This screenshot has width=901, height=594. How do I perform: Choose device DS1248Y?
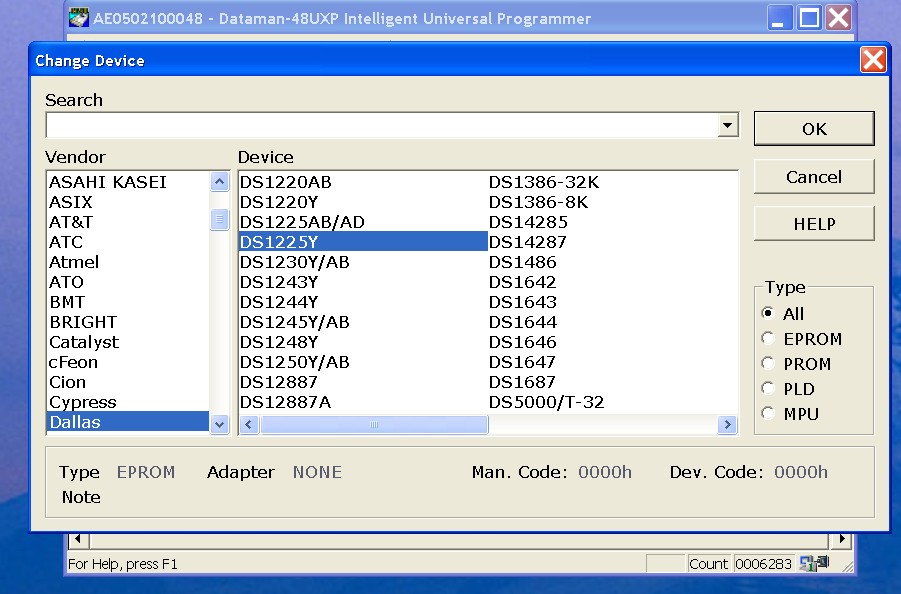363,342
